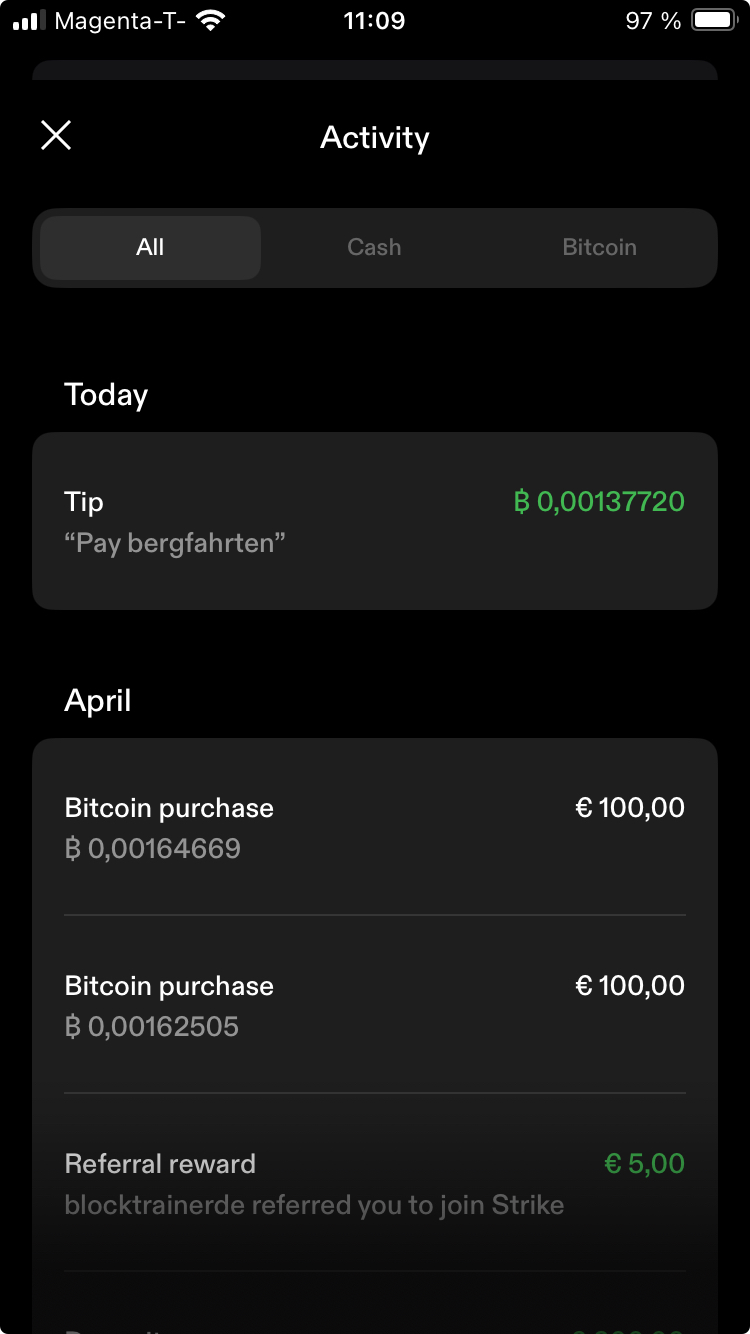Viewport: 750px width, 1334px height.
Task: Tap the Today section header
Action: pyautogui.click(x=106, y=395)
